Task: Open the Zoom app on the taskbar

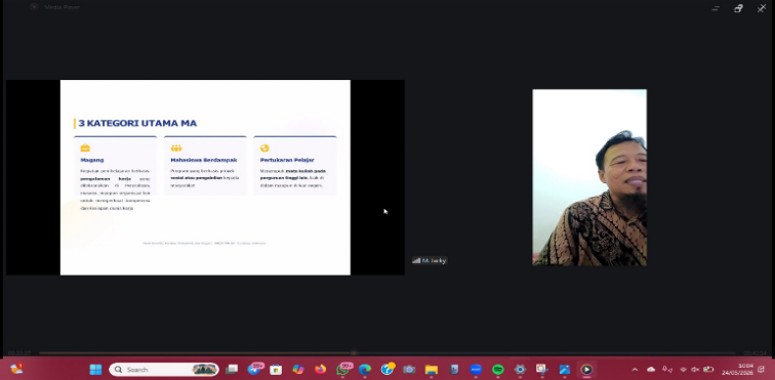Action: click(x=475, y=369)
